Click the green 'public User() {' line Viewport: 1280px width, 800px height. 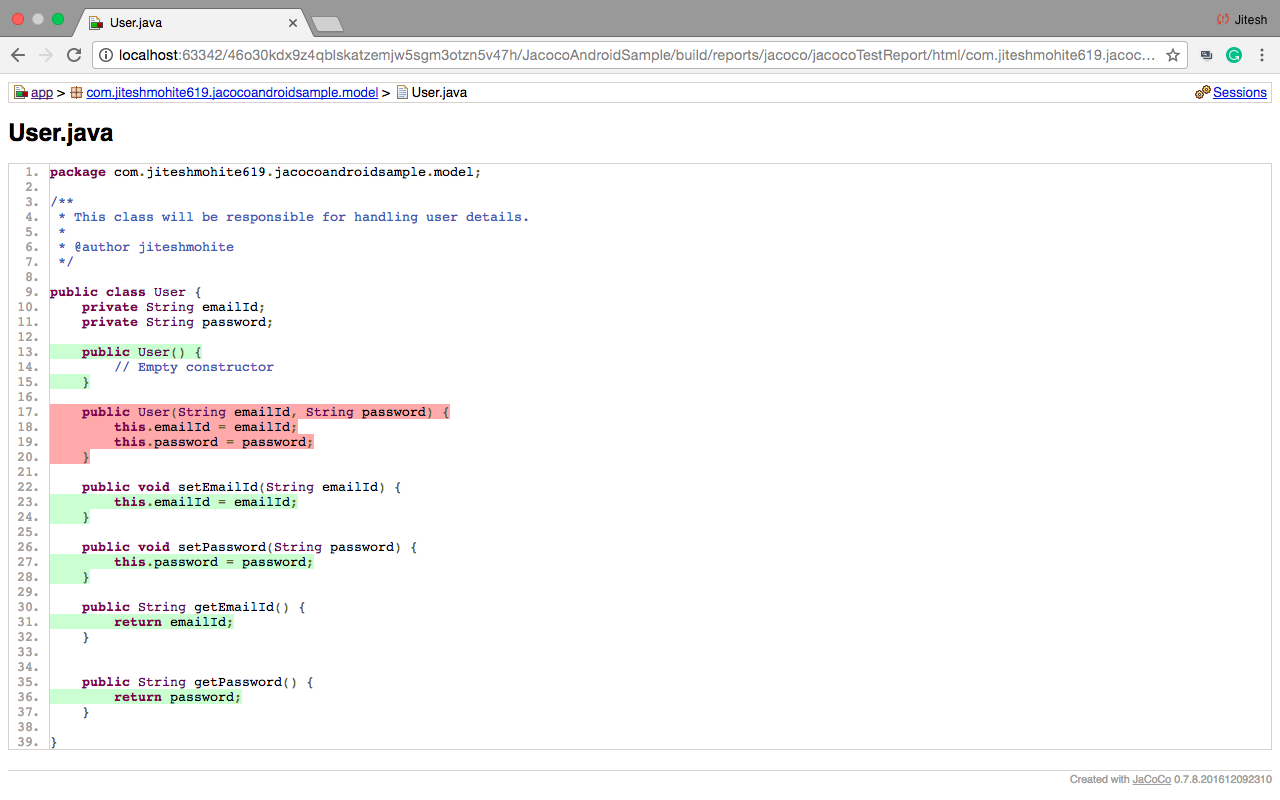(142, 352)
